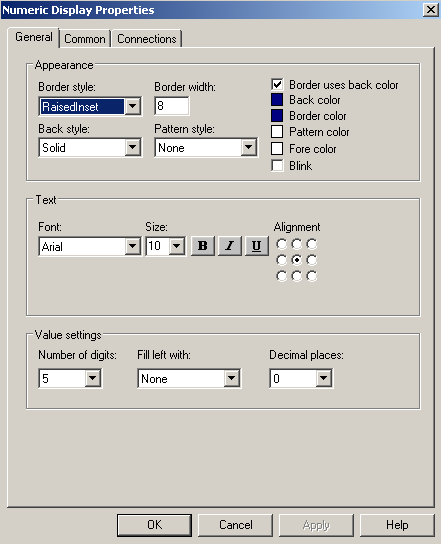The height and width of the screenshot is (544, 441).
Task: Open the Fore color swatch
Action: pyautogui.click(x=277, y=148)
